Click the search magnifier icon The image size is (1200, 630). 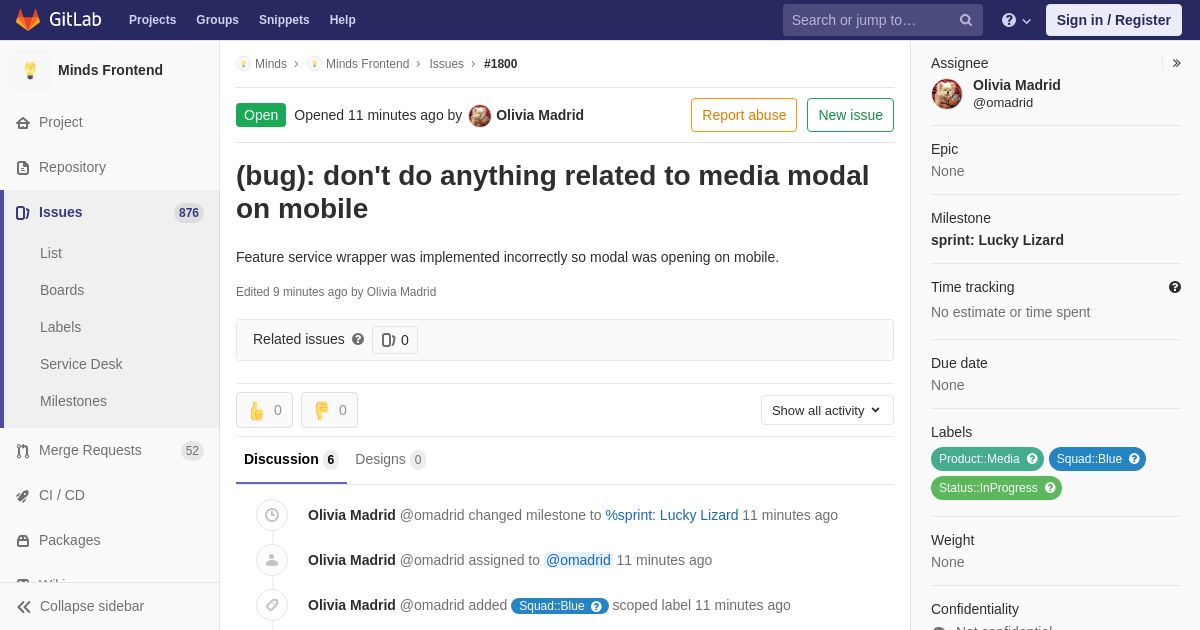(x=966, y=20)
